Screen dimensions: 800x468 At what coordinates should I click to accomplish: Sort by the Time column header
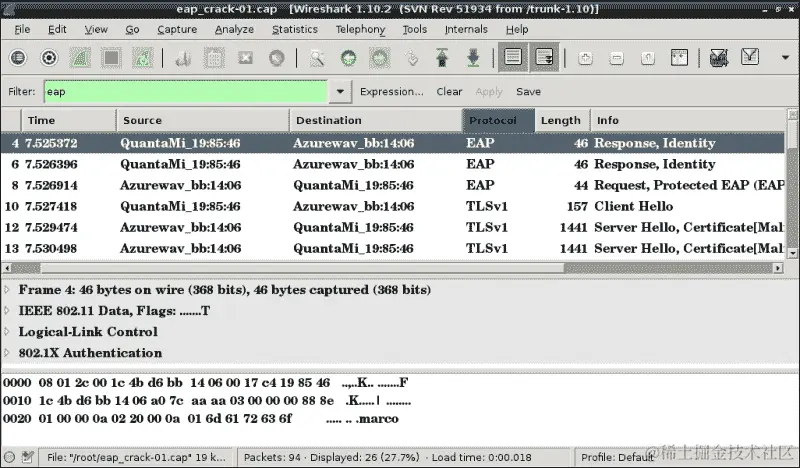(x=68, y=120)
